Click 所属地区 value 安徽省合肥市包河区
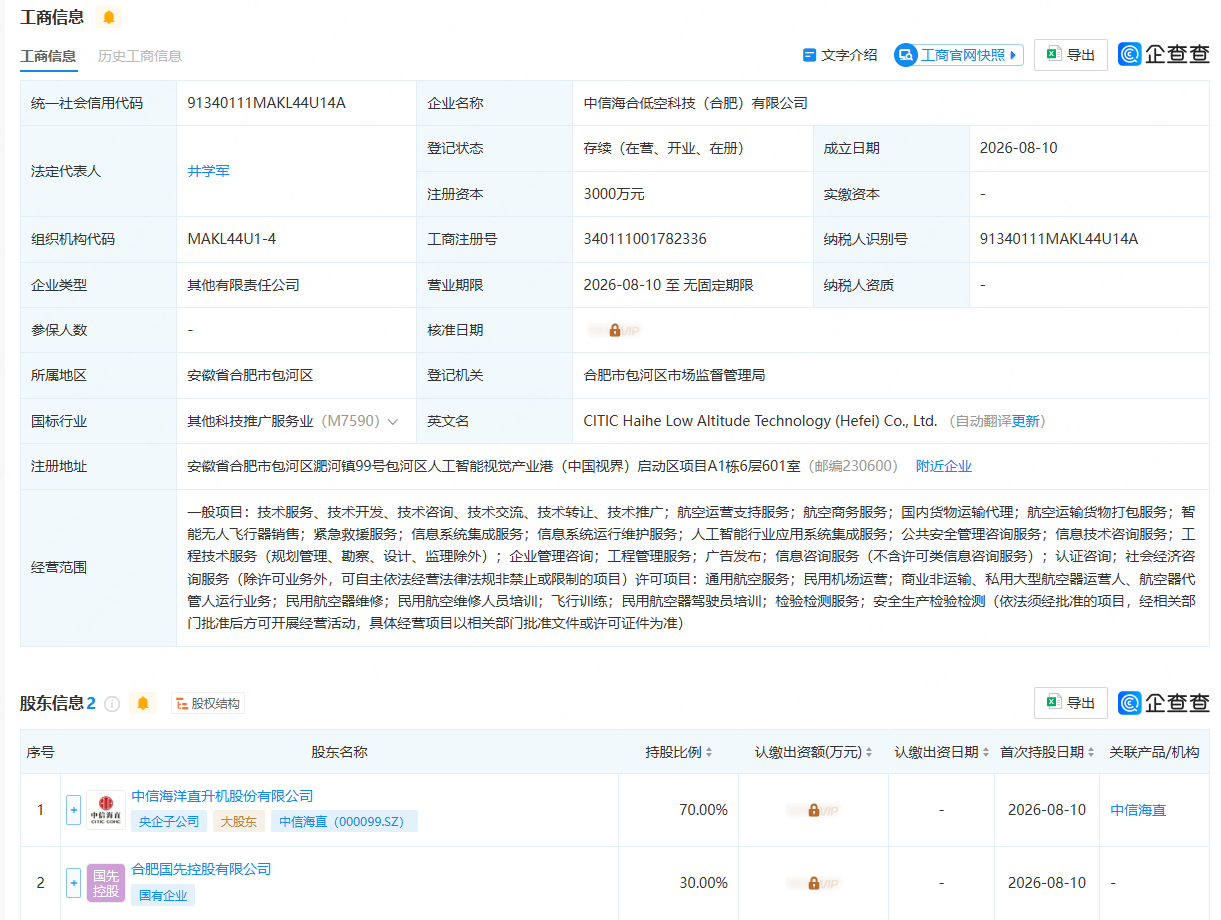This screenshot has width=1221, height=920. [251, 375]
